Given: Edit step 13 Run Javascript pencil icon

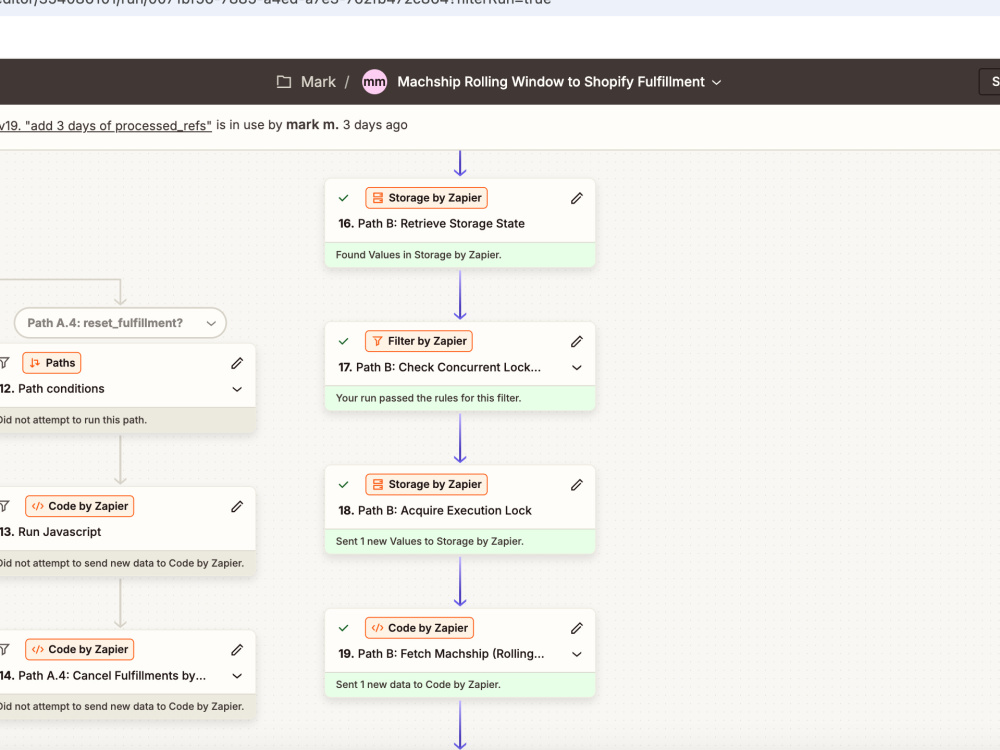Looking at the screenshot, I should click(237, 506).
